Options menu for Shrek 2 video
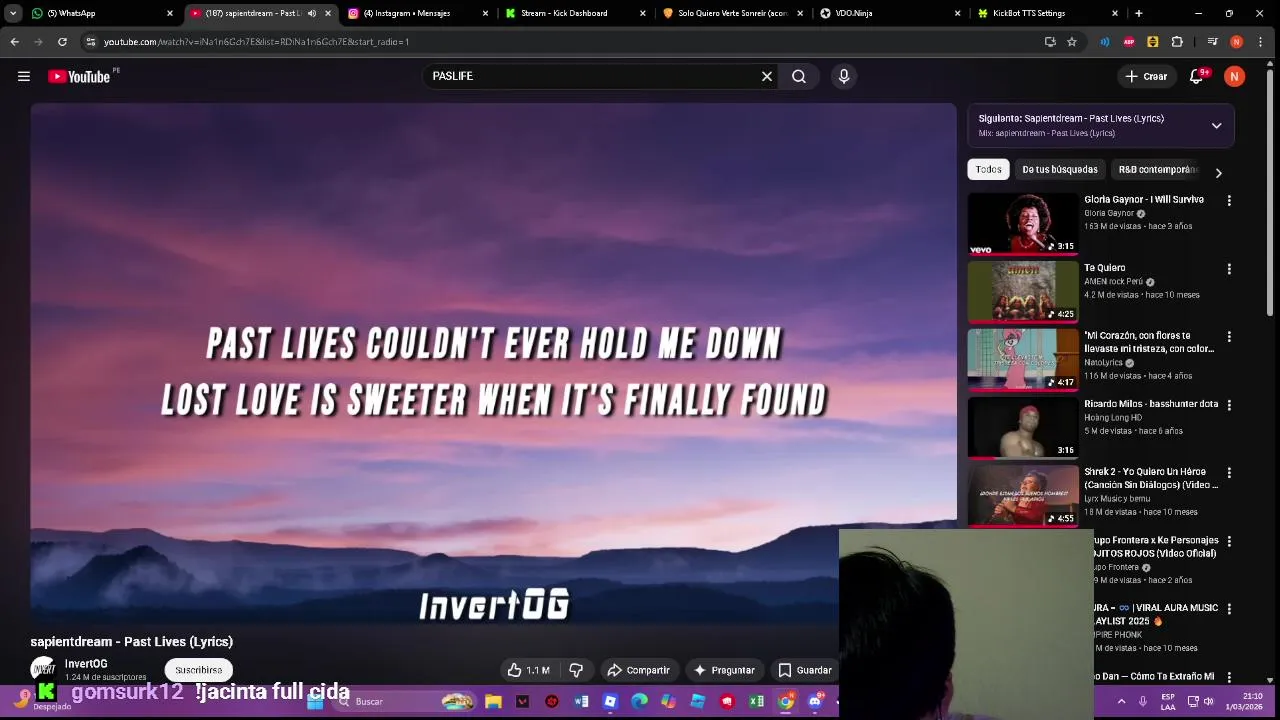Screen dimensions: 1280x720 (1229, 473)
